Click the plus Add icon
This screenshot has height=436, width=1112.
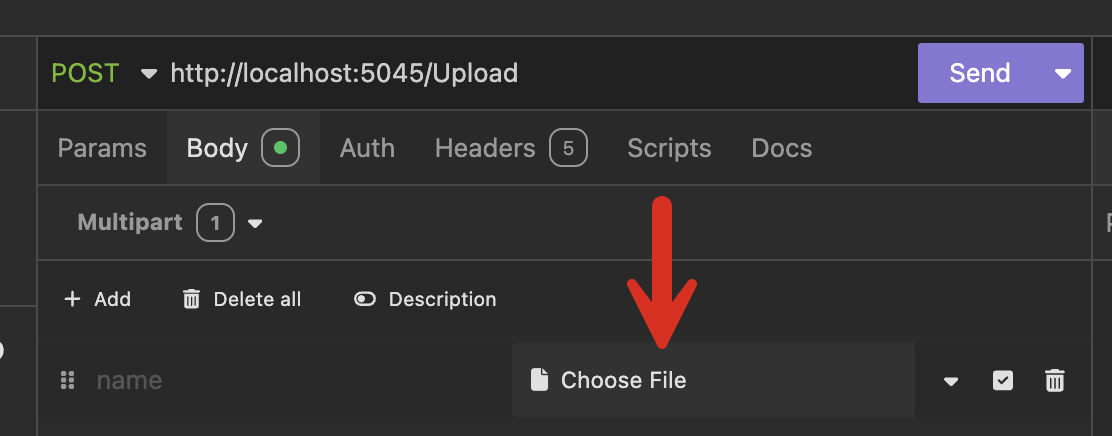(x=72, y=299)
